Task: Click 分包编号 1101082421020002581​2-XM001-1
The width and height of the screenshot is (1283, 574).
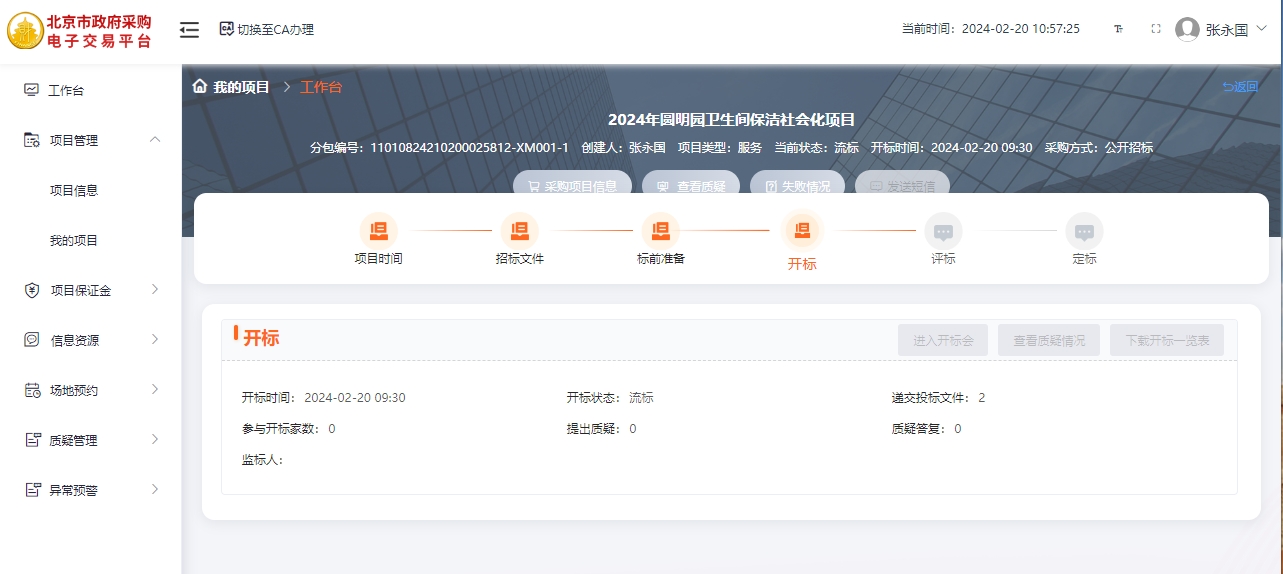Action: click(440, 148)
